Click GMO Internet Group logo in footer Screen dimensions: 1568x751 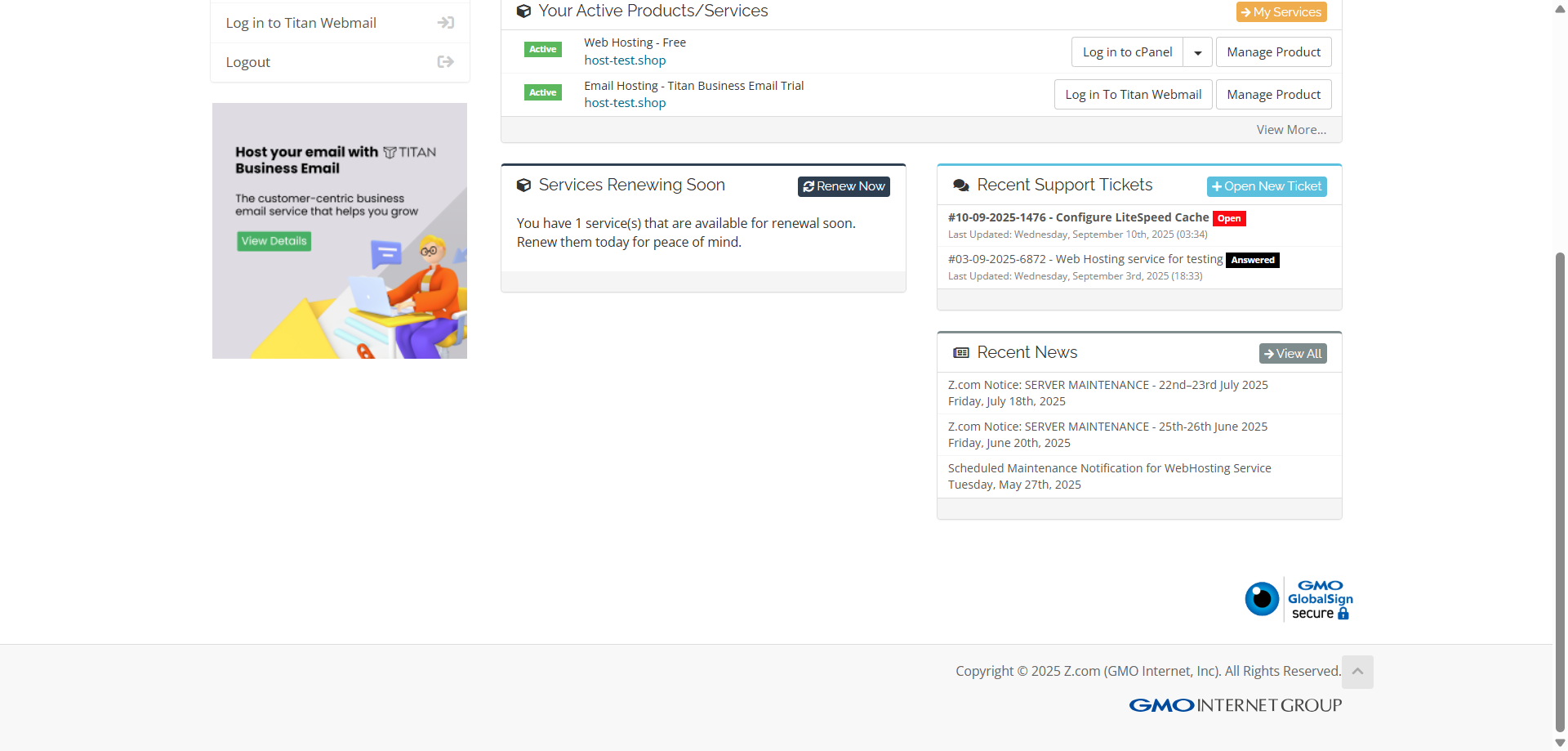1235,705
